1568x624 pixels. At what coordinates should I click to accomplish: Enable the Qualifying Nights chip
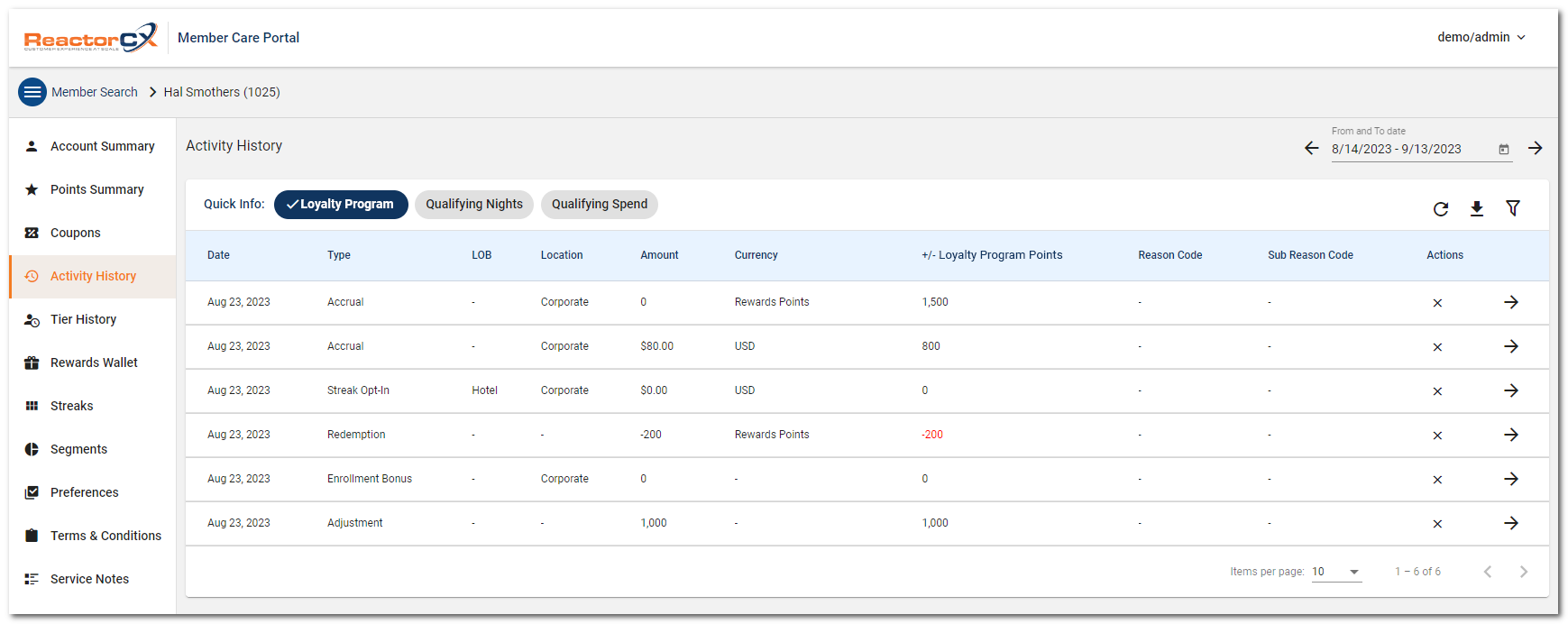474,205
